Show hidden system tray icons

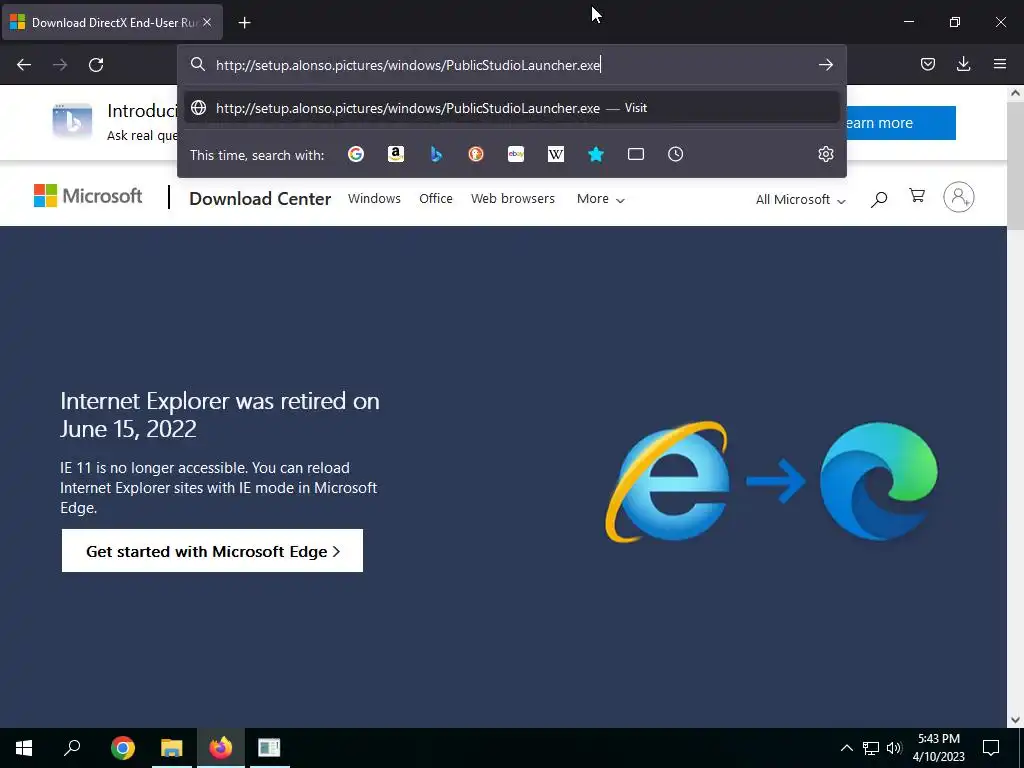coord(846,748)
